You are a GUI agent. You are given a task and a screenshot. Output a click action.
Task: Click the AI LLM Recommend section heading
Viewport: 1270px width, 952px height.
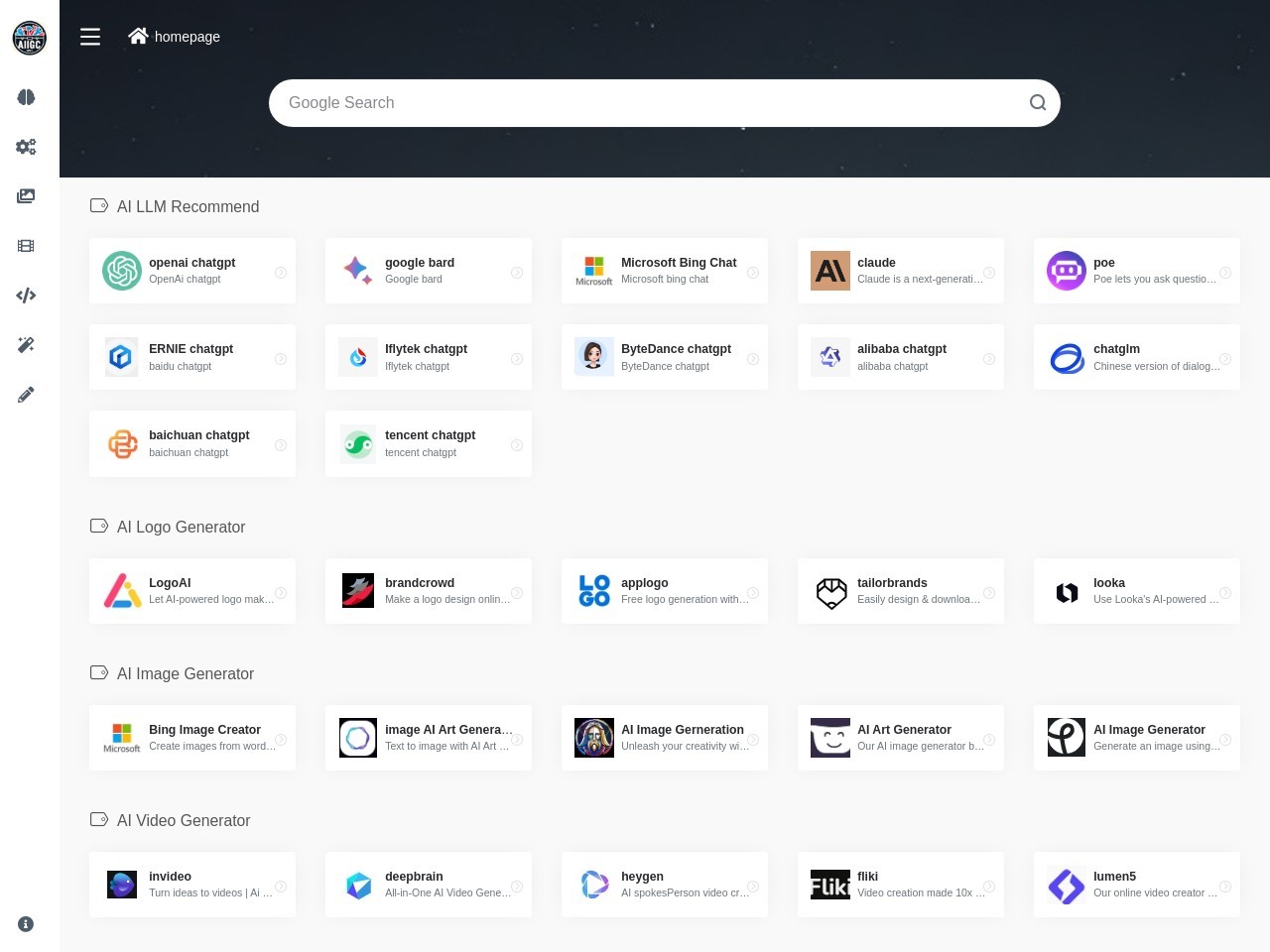tap(188, 206)
